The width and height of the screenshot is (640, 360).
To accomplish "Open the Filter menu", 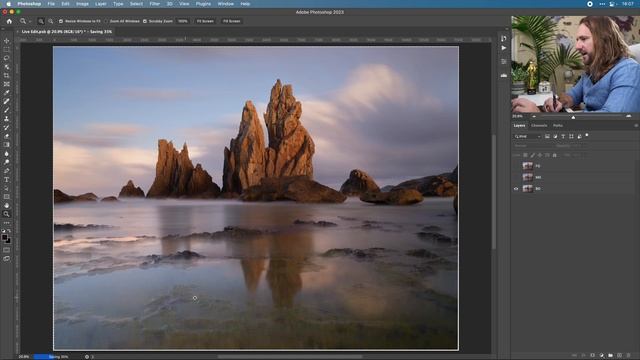I will coord(154,4).
